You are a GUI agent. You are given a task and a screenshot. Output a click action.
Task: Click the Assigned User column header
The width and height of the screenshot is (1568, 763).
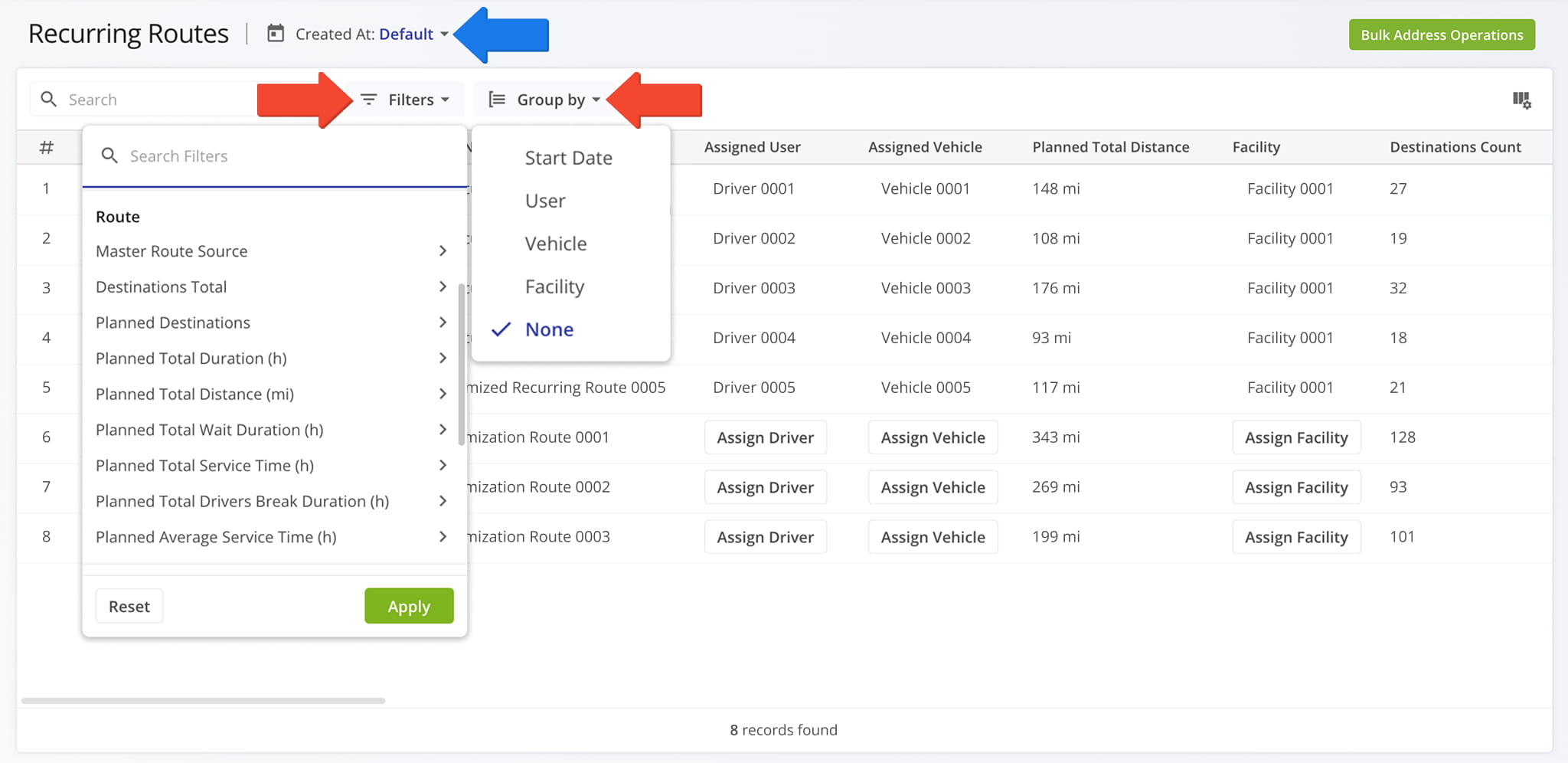pyautogui.click(x=752, y=147)
